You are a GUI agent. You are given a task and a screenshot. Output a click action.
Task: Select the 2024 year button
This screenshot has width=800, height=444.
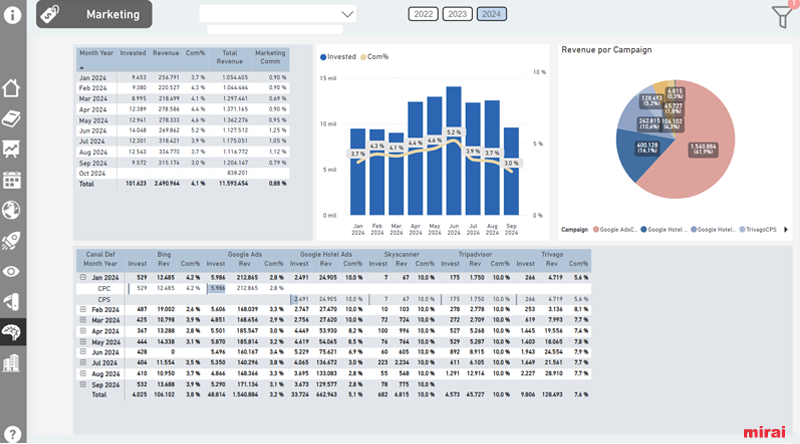click(x=491, y=14)
